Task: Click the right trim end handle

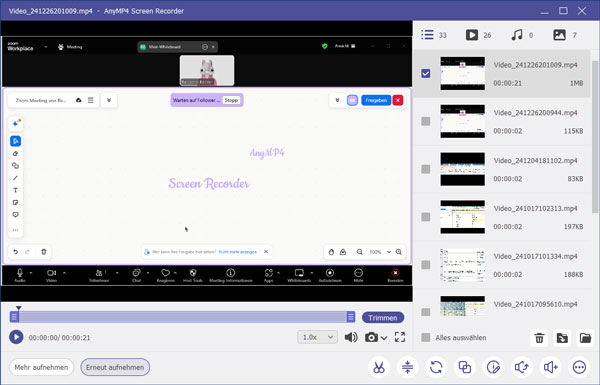Action: click(x=351, y=317)
